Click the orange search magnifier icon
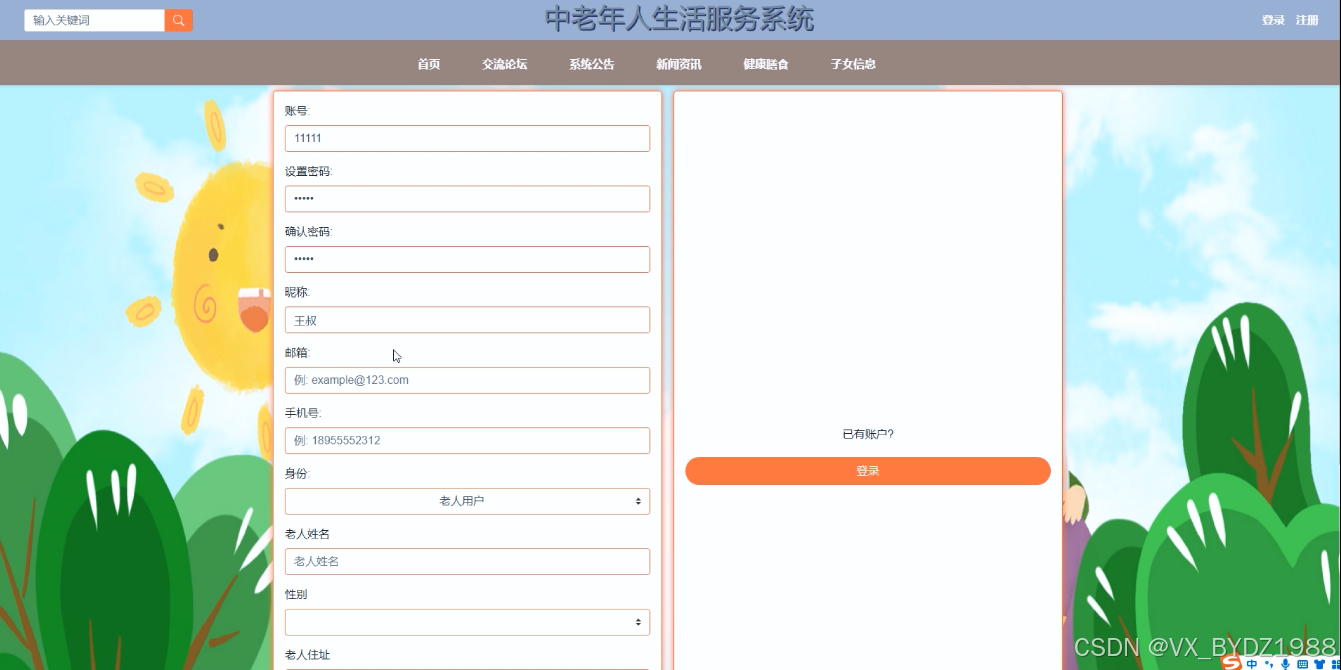The height and width of the screenshot is (670, 1341). coord(179,20)
